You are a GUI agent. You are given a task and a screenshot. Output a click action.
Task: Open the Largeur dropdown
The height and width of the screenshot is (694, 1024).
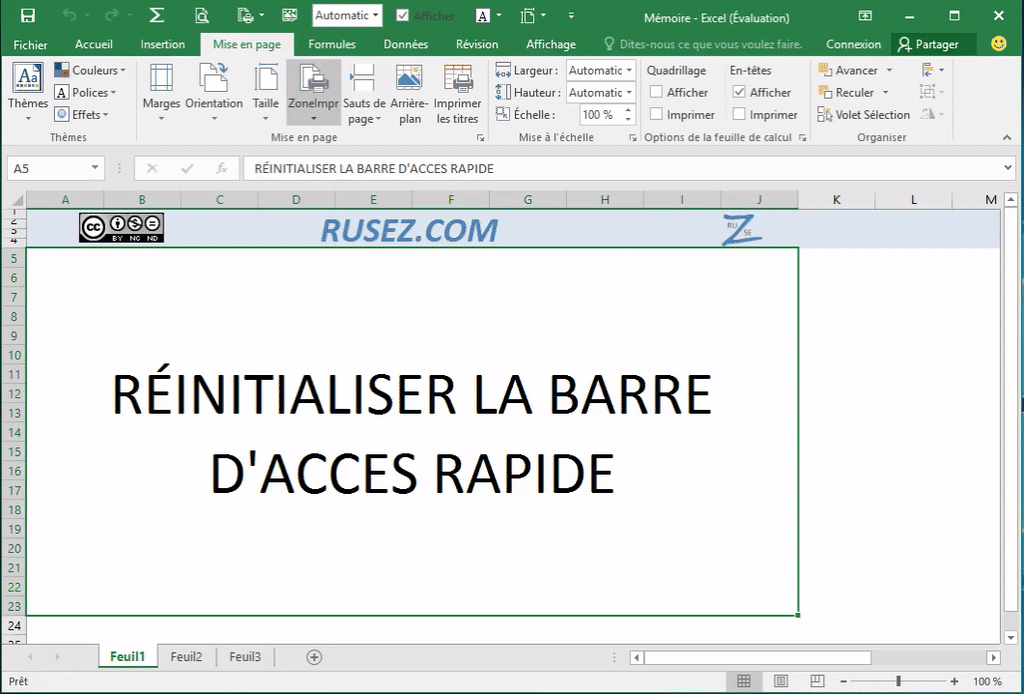(x=627, y=70)
